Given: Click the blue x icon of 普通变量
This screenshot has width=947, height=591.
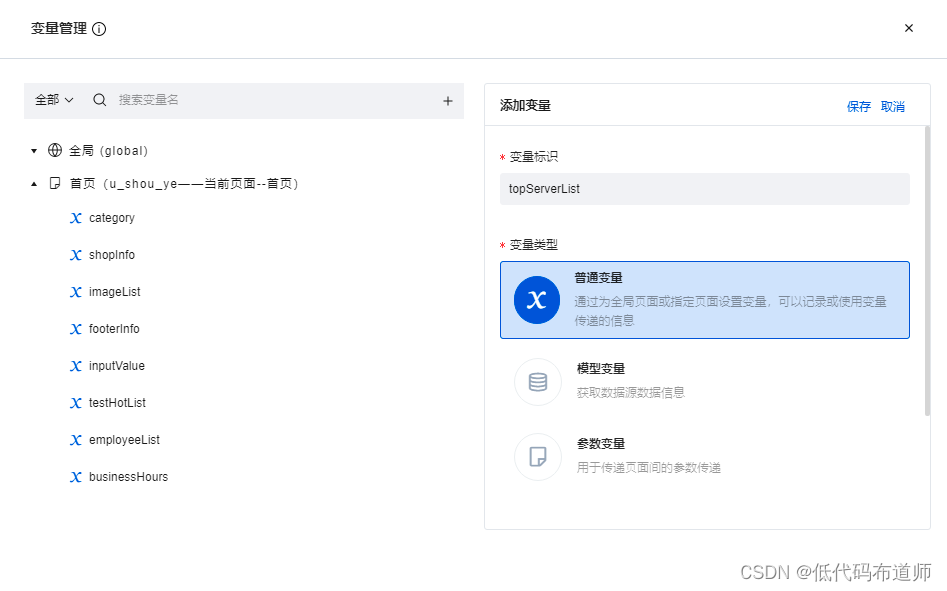Looking at the screenshot, I should click(537, 300).
